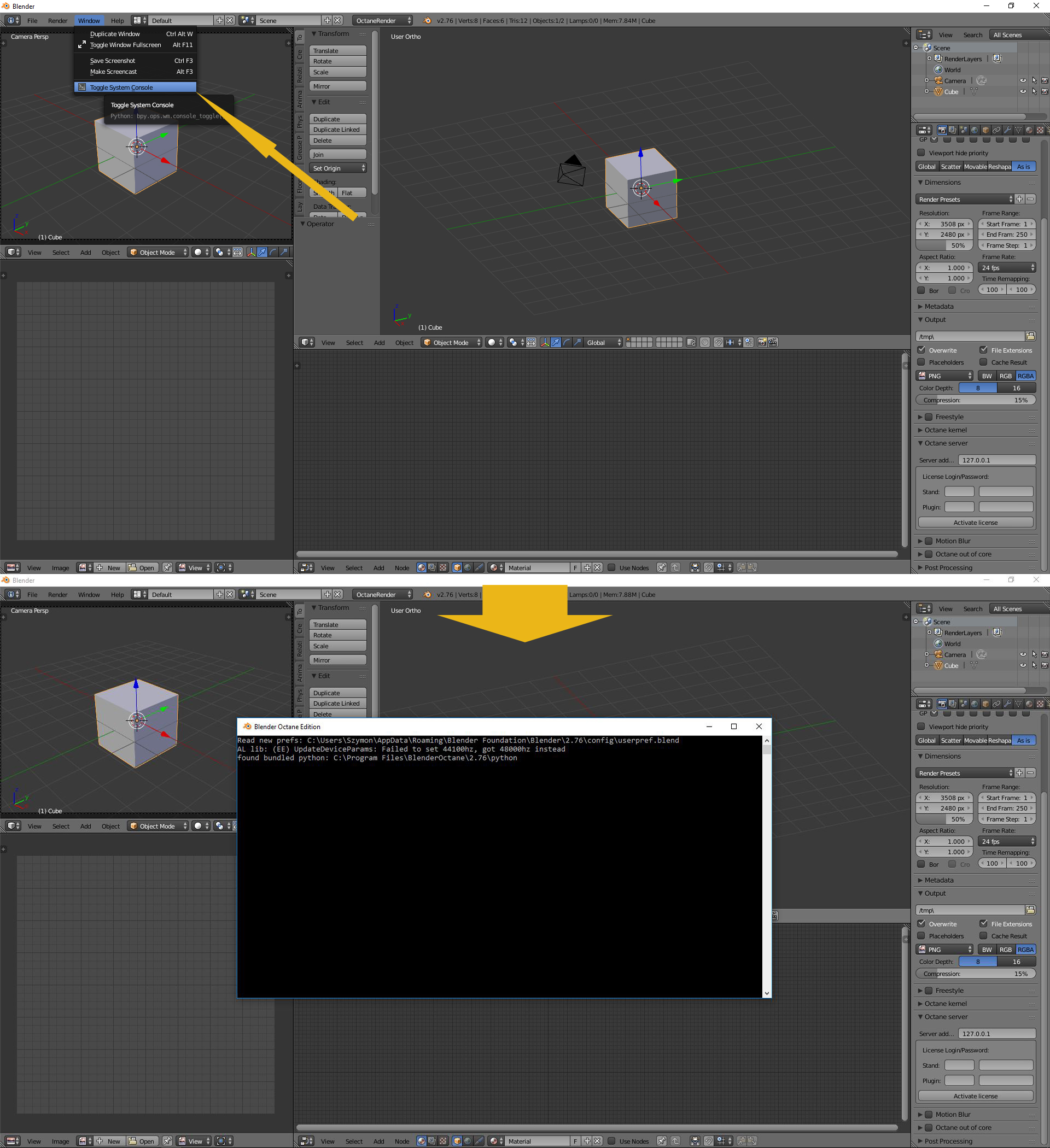
Task: Click the clapperboard OpenGL animation render icon
Action: [773, 342]
